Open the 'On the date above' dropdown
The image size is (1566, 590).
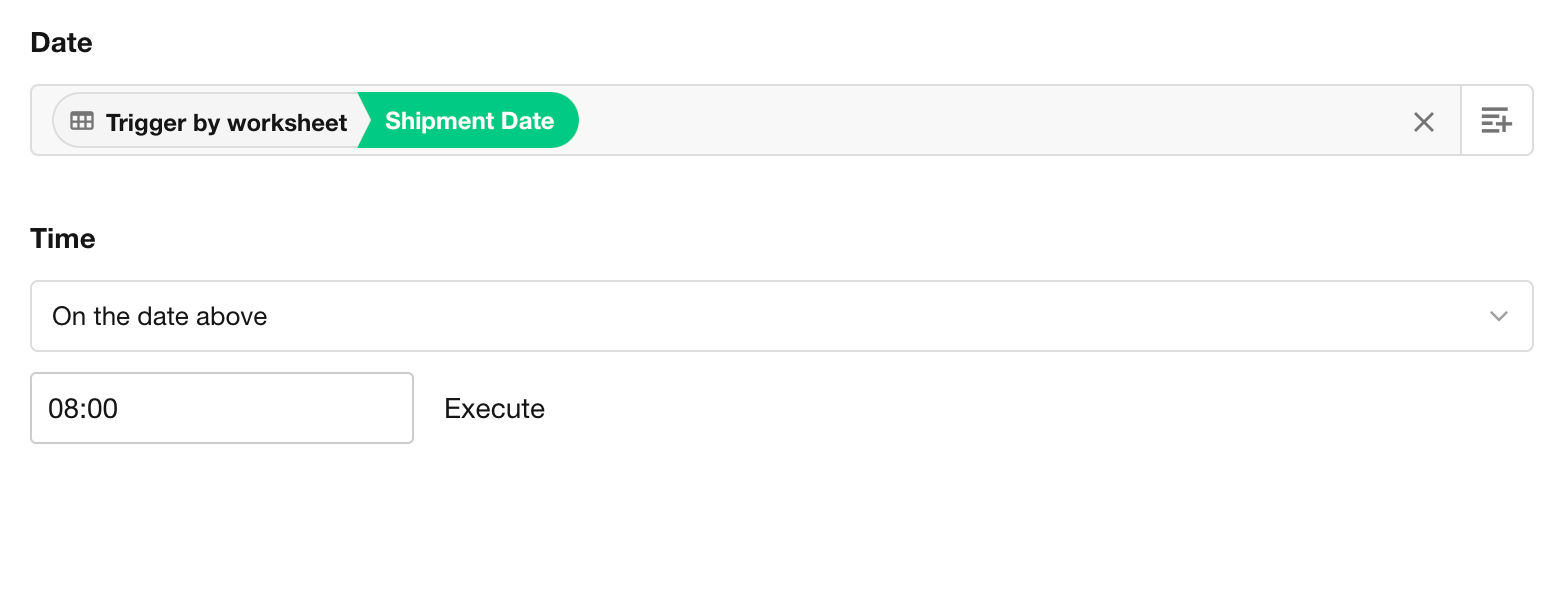click(x=780, y=316)
